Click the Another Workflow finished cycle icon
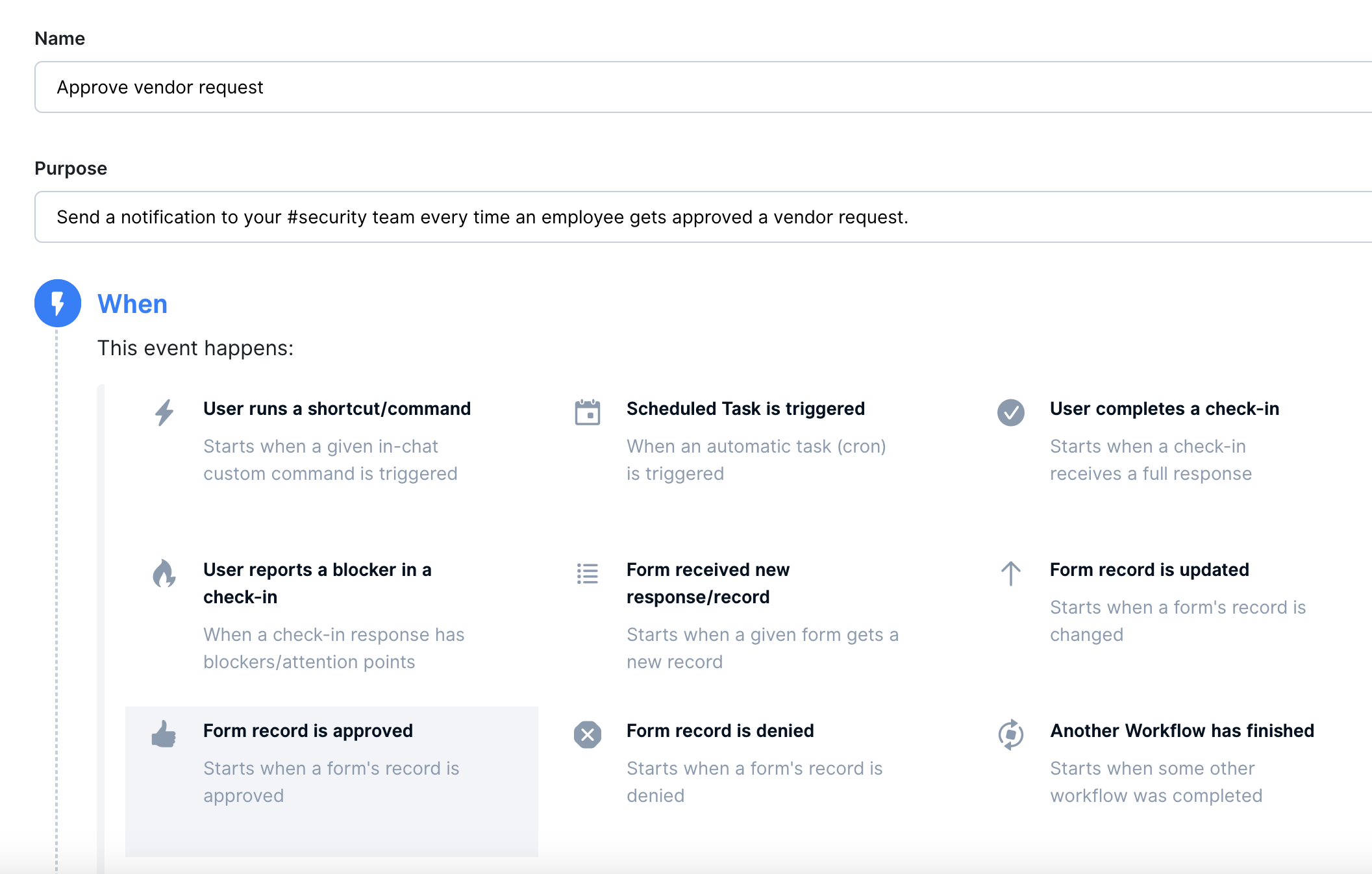The image size is (1372, 874). (1011, 734)
